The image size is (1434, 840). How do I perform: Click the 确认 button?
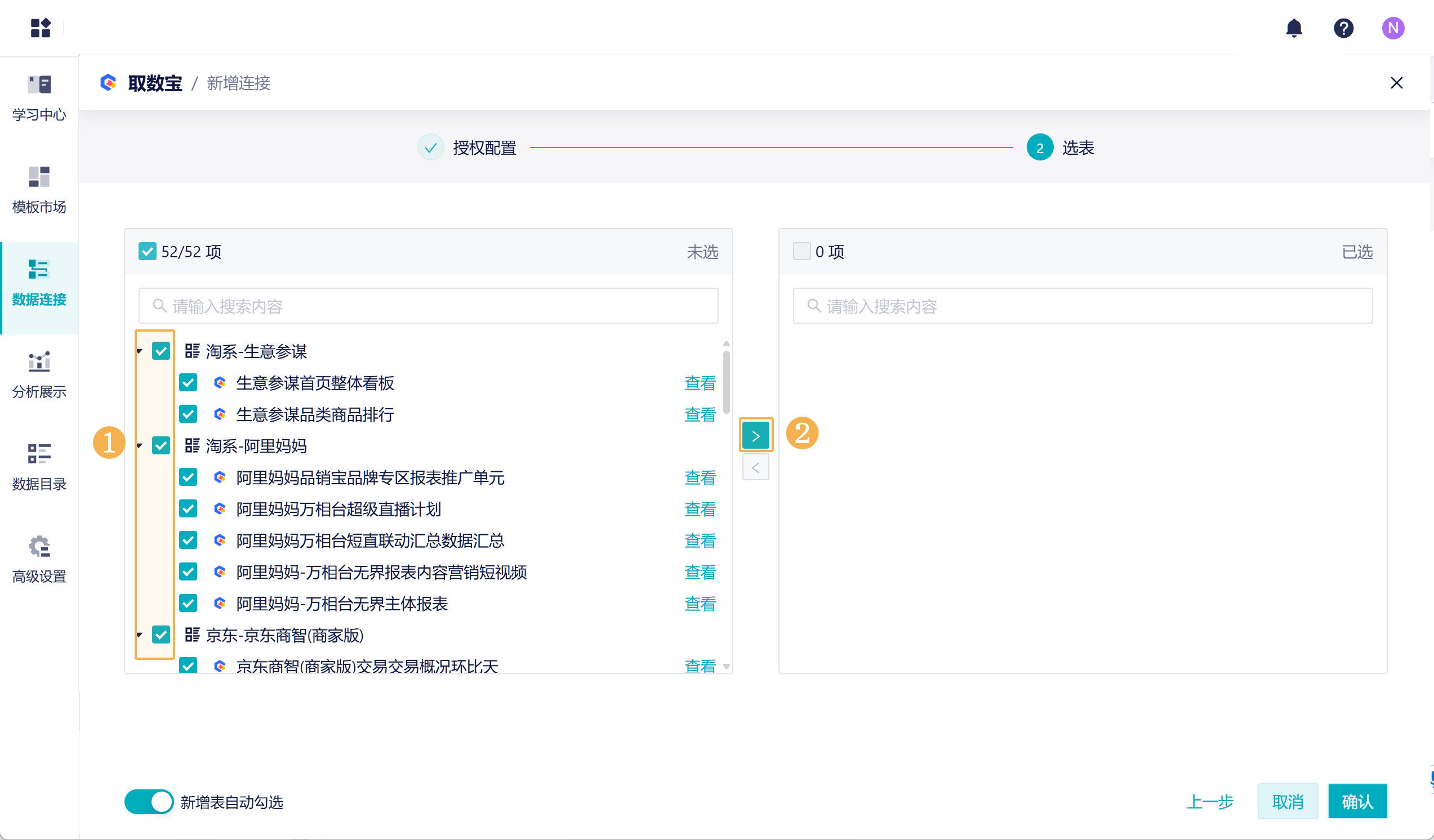pos(1357,801)
